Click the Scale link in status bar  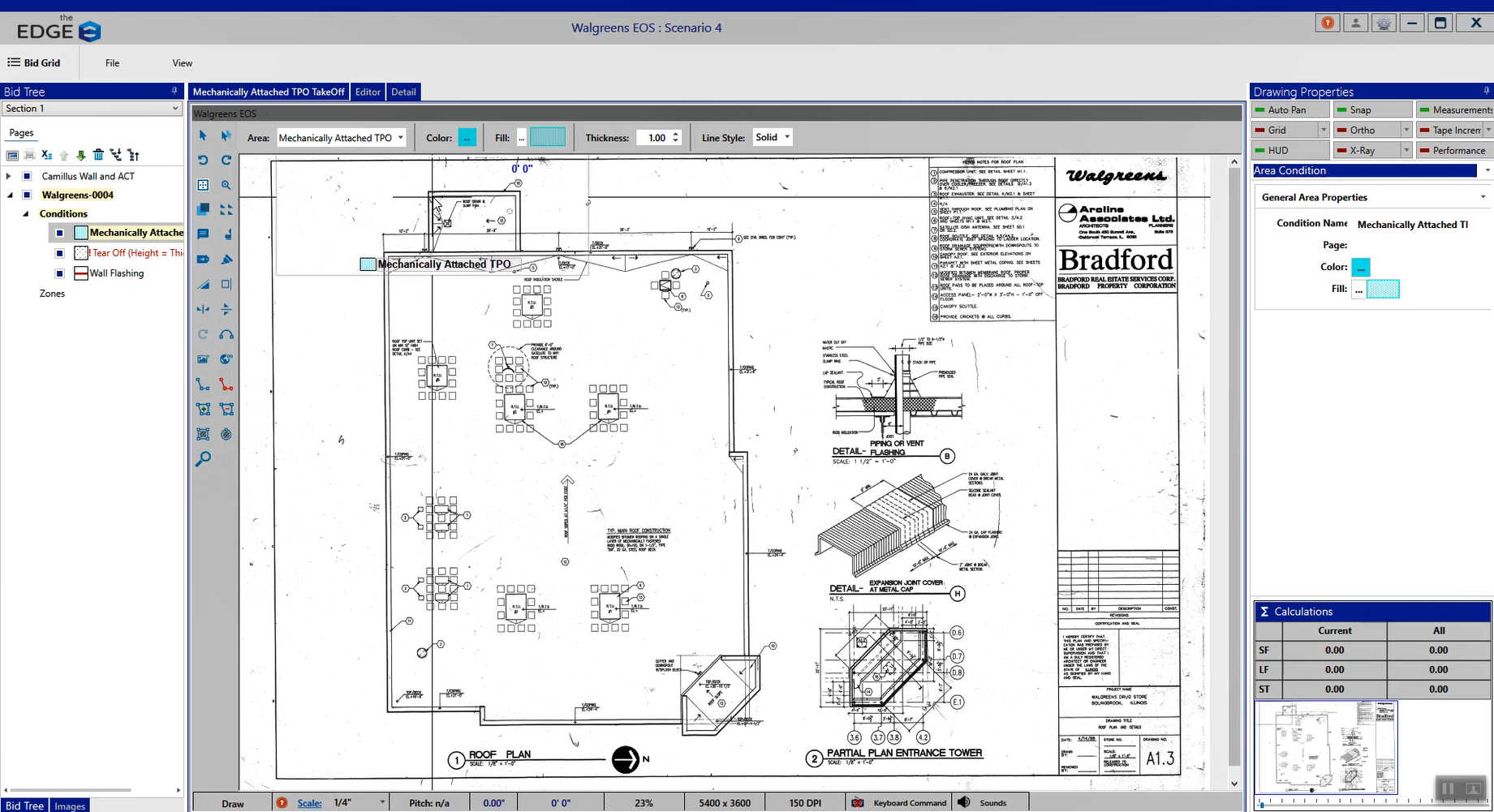pyautogui.click(x=309, y=803)
